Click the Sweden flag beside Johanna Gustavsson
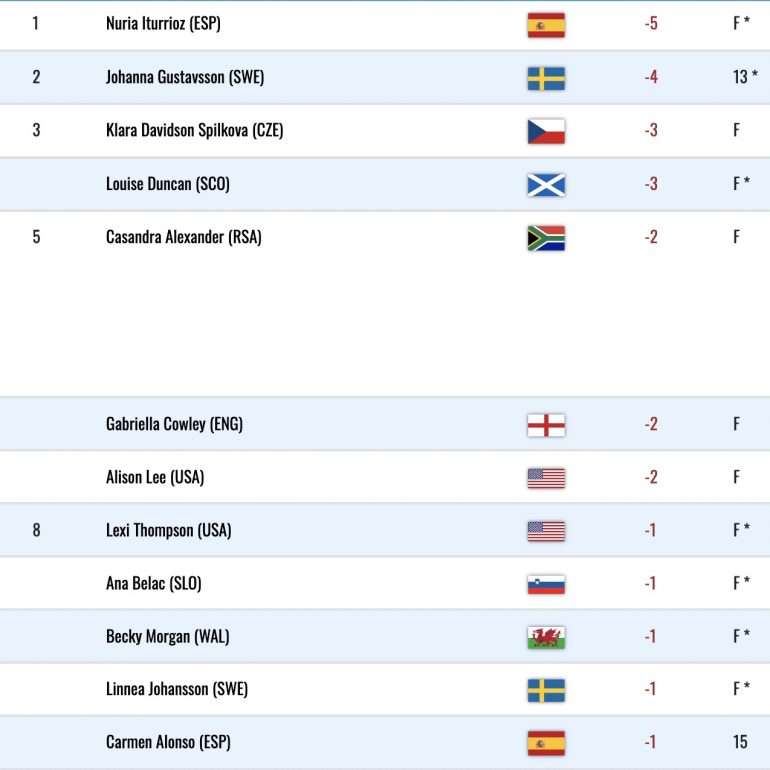The width and height of the screenshot is (770, 770). [x=546, y=79]
